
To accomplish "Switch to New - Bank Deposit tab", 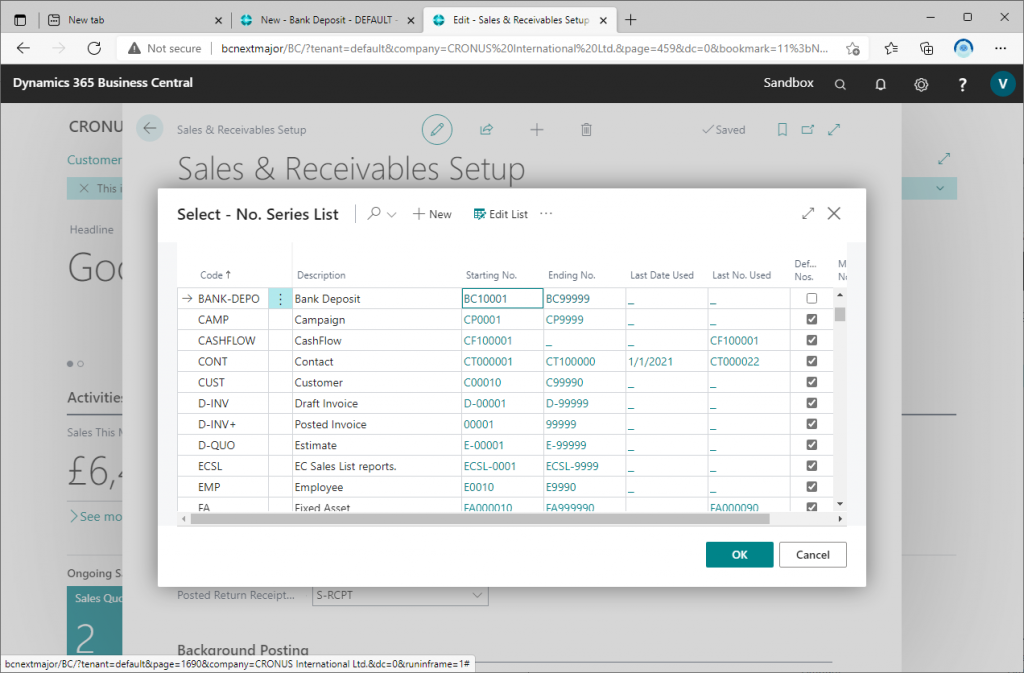I will click(328, 20).
